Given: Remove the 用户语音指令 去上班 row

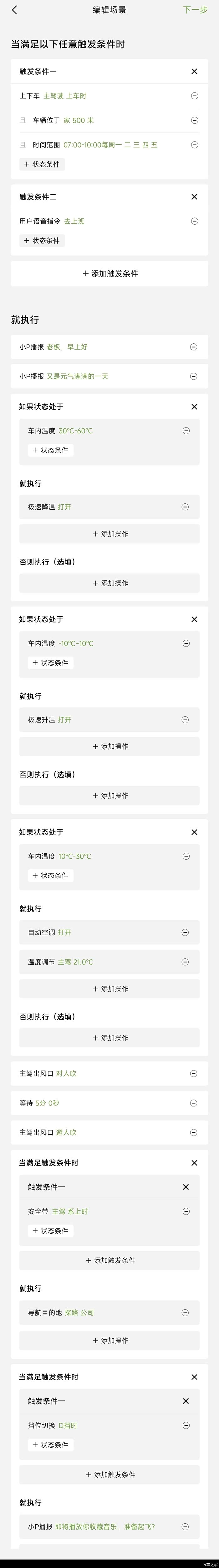Looking at the screenshot, I should pos(194,222).
